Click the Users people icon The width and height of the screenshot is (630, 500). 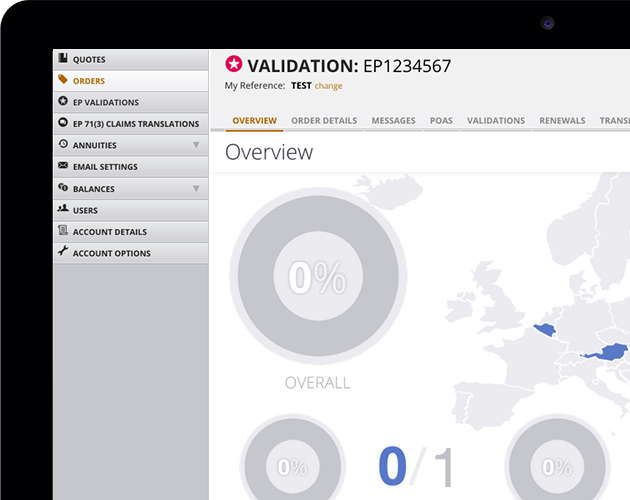click(64, 210)
